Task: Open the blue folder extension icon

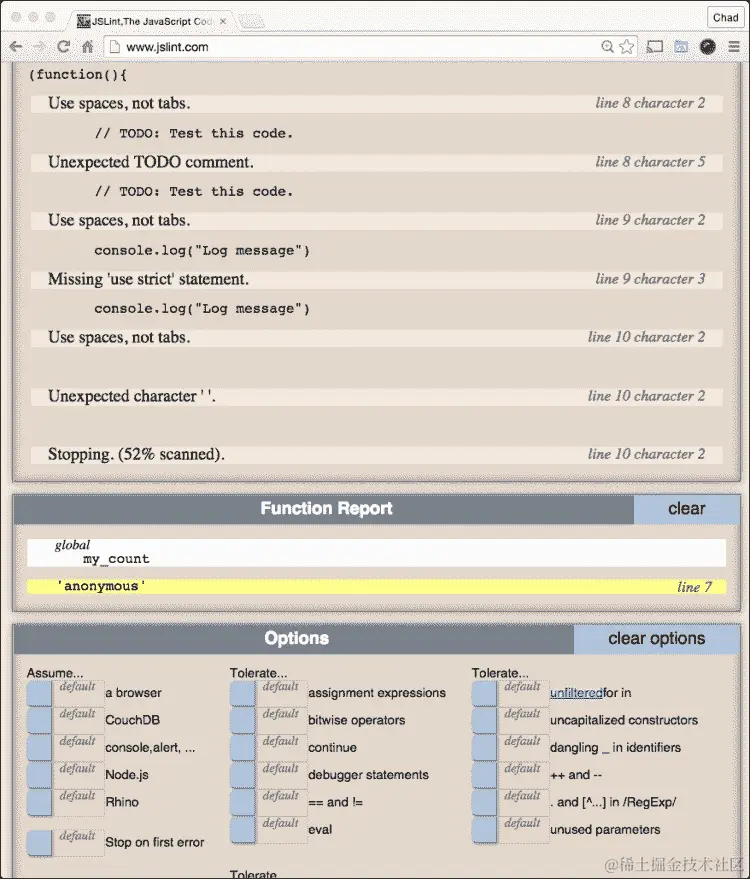Action: 681,47
